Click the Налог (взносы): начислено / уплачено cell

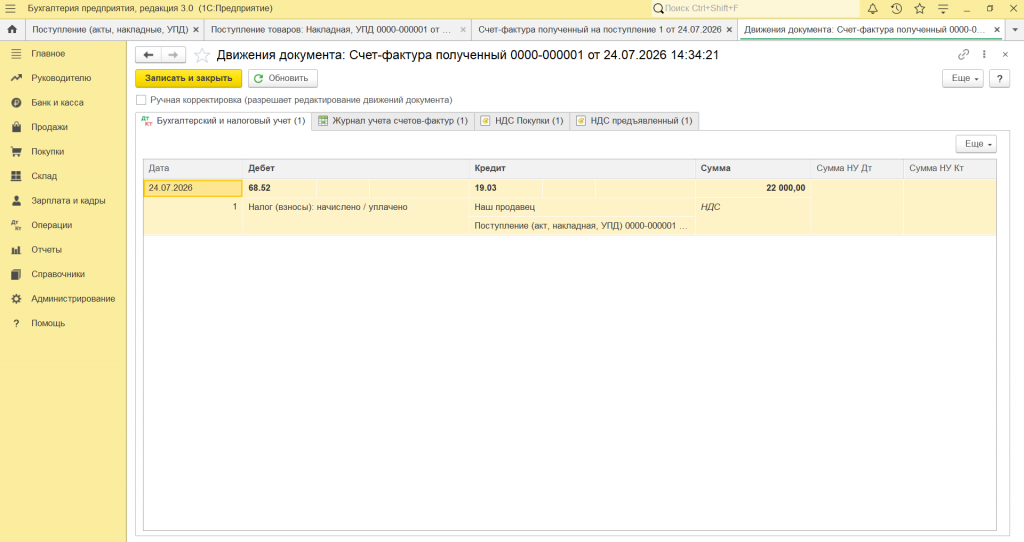point(355,207)
